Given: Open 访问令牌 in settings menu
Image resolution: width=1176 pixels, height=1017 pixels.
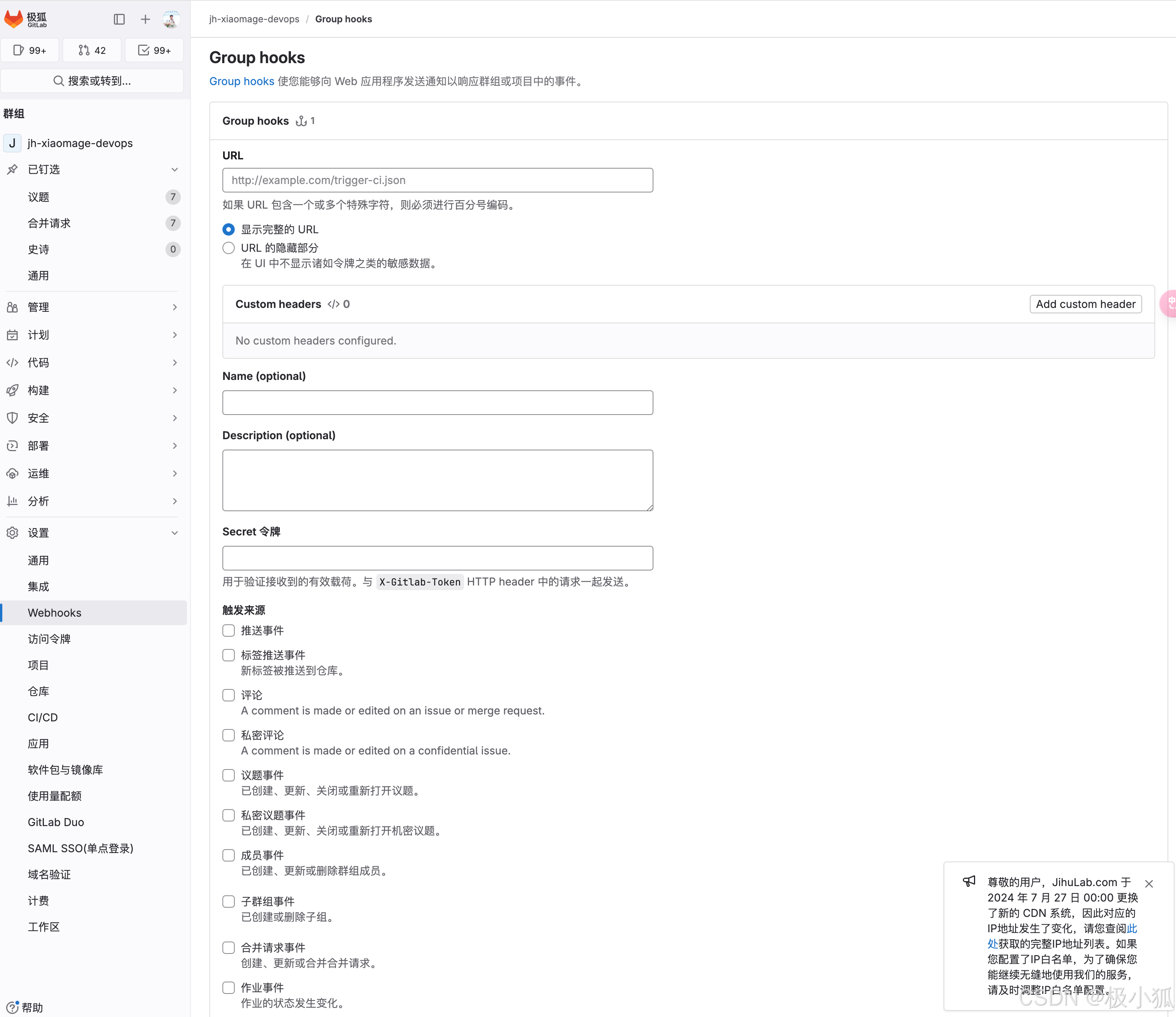Looking at the screenshot, I should tap(49, 639).
